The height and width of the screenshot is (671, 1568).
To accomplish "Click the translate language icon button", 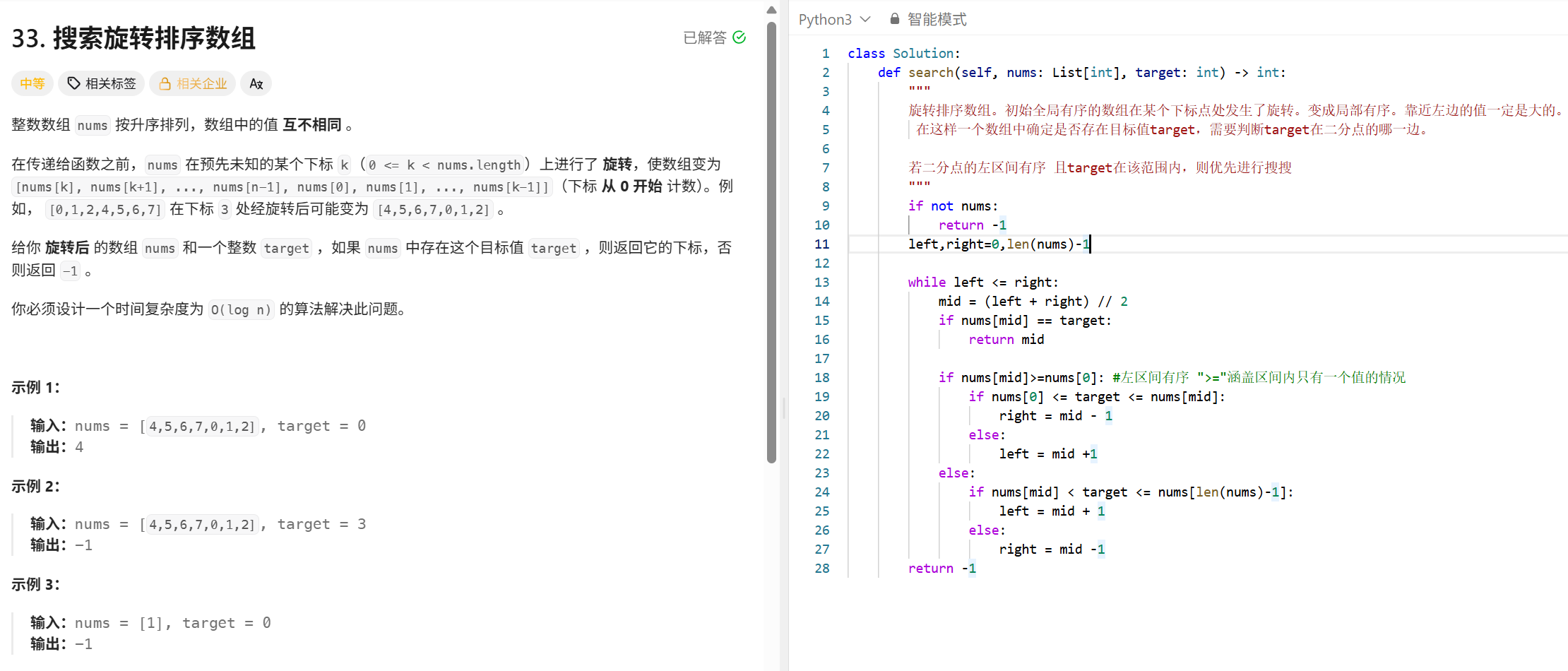I will click(256, 83).
